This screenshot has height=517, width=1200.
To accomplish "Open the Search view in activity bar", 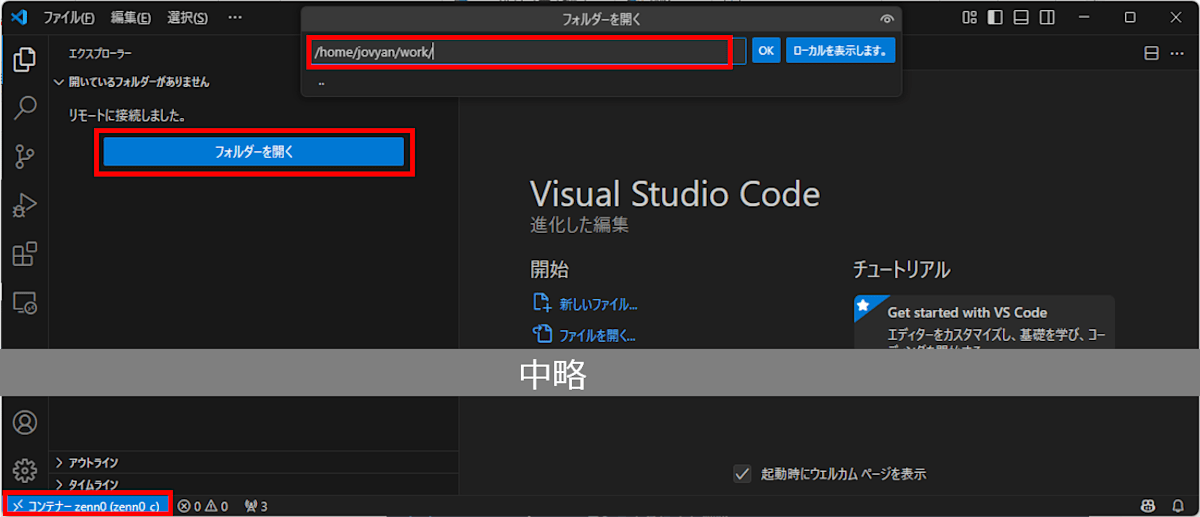I will 24,107.
